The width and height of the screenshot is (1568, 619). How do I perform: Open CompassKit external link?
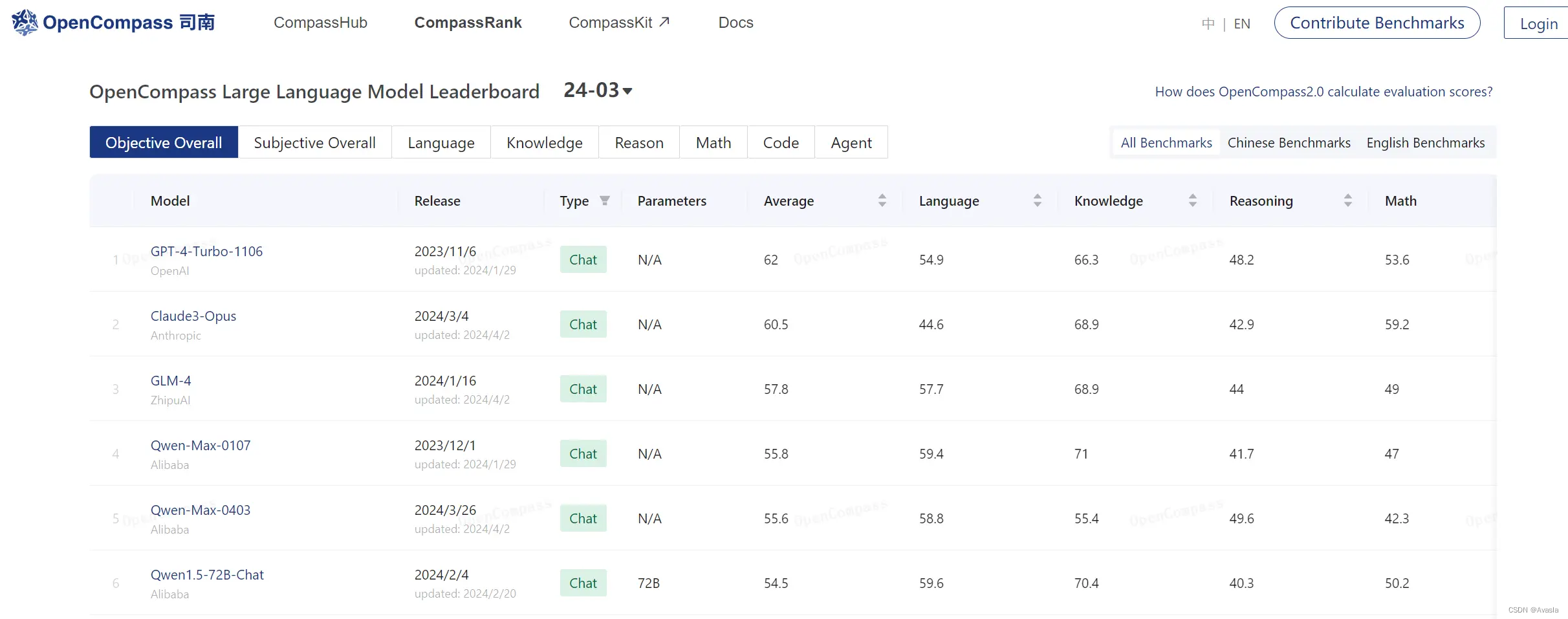coord(619,23)
